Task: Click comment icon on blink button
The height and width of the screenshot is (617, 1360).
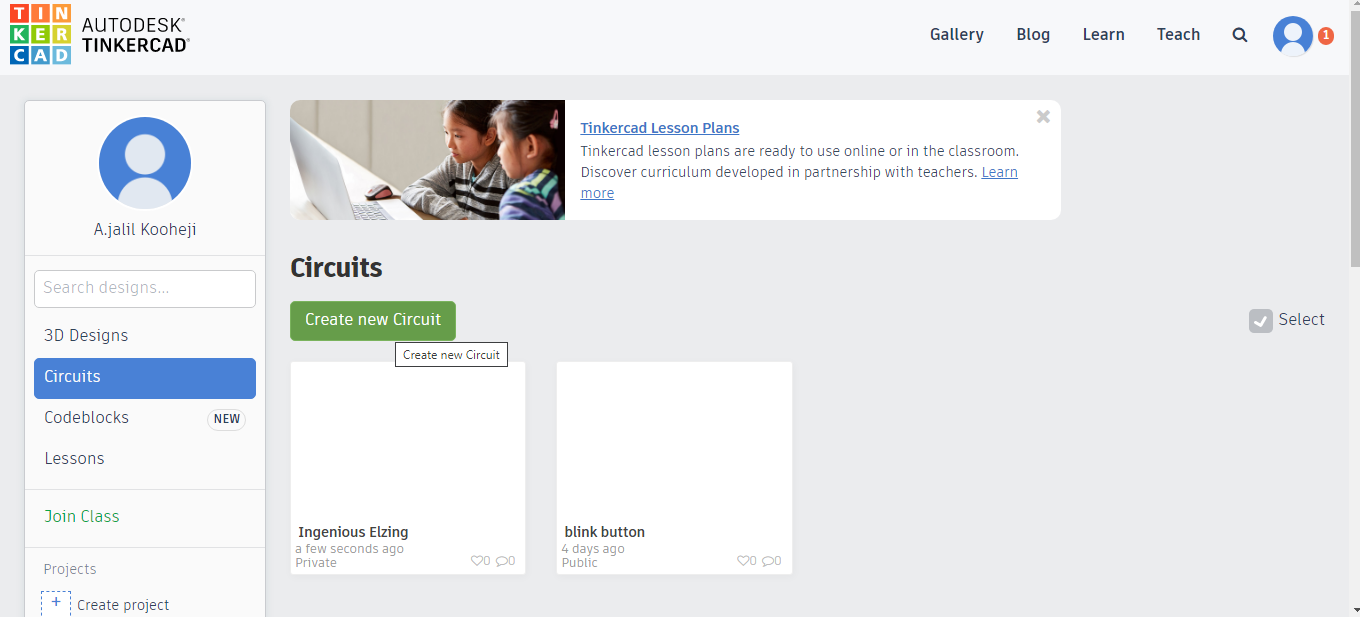Action: coord(768,561)
